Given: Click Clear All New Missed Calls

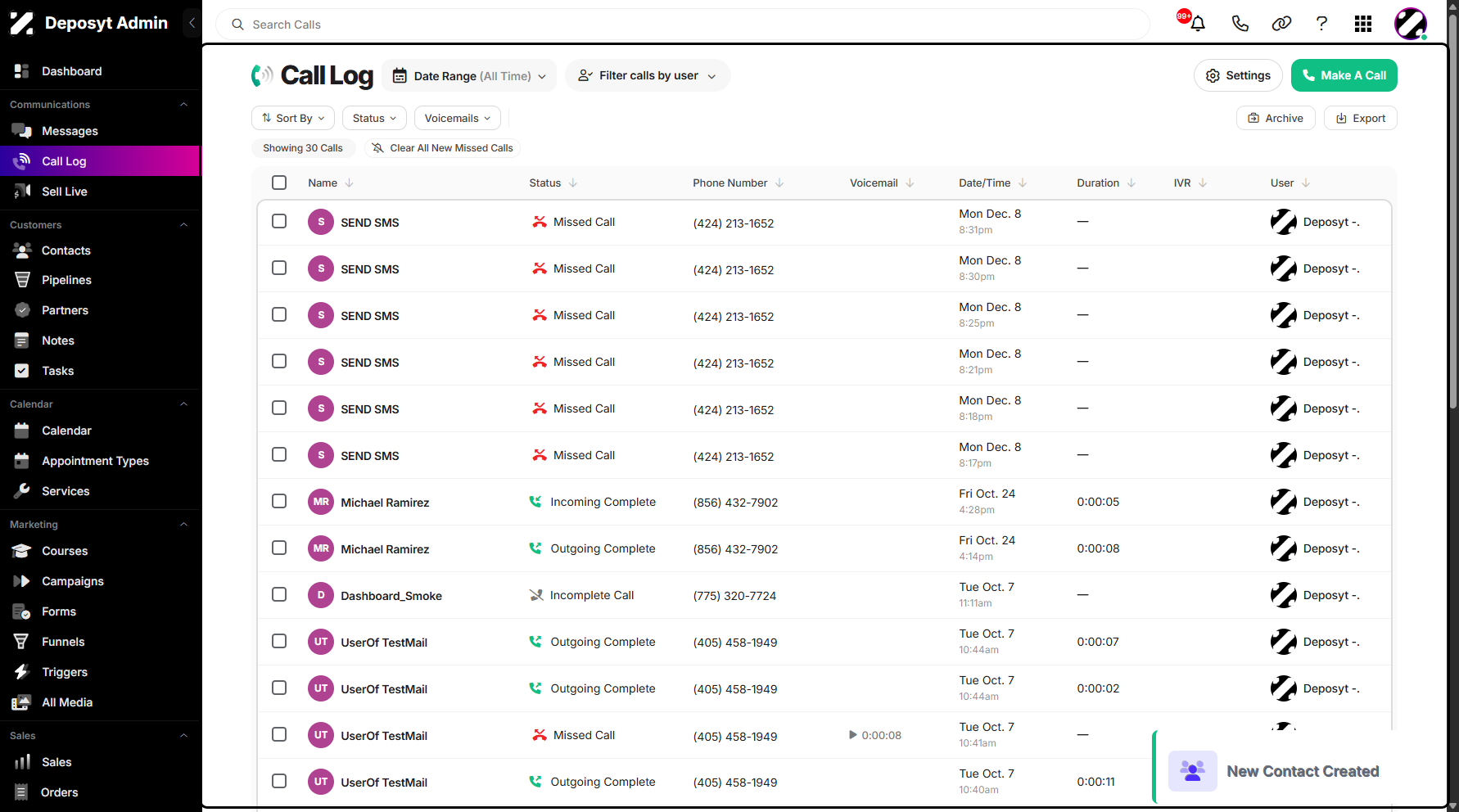Looking at the screenshot, I should coord(442,148).
